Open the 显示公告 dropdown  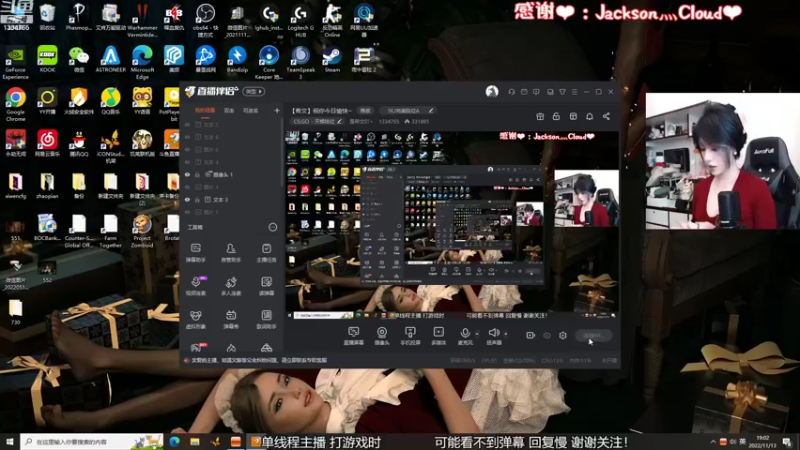coord(360,121)
